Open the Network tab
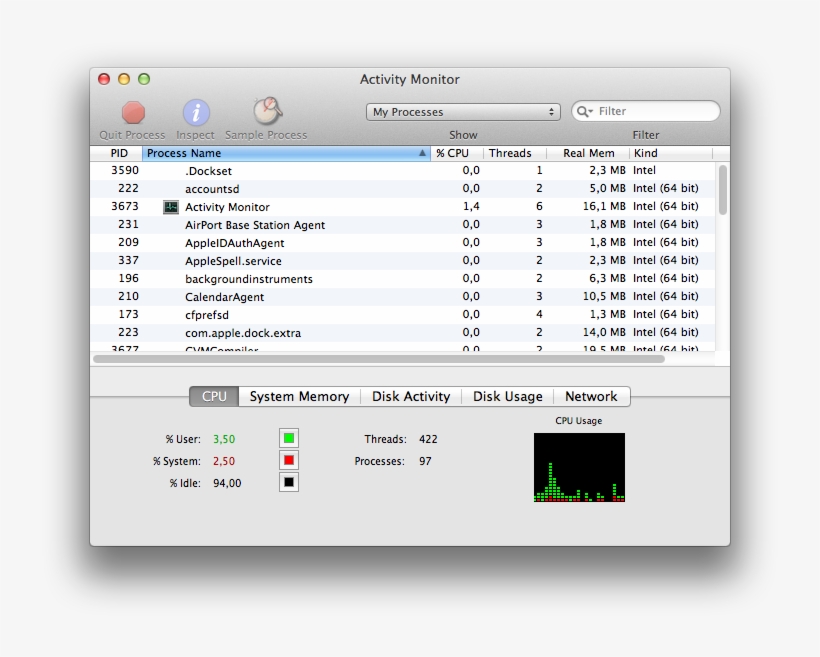Image resolution: width=820 pixels, height=657 pixels. pyautogui.click(x=591, y=396)
